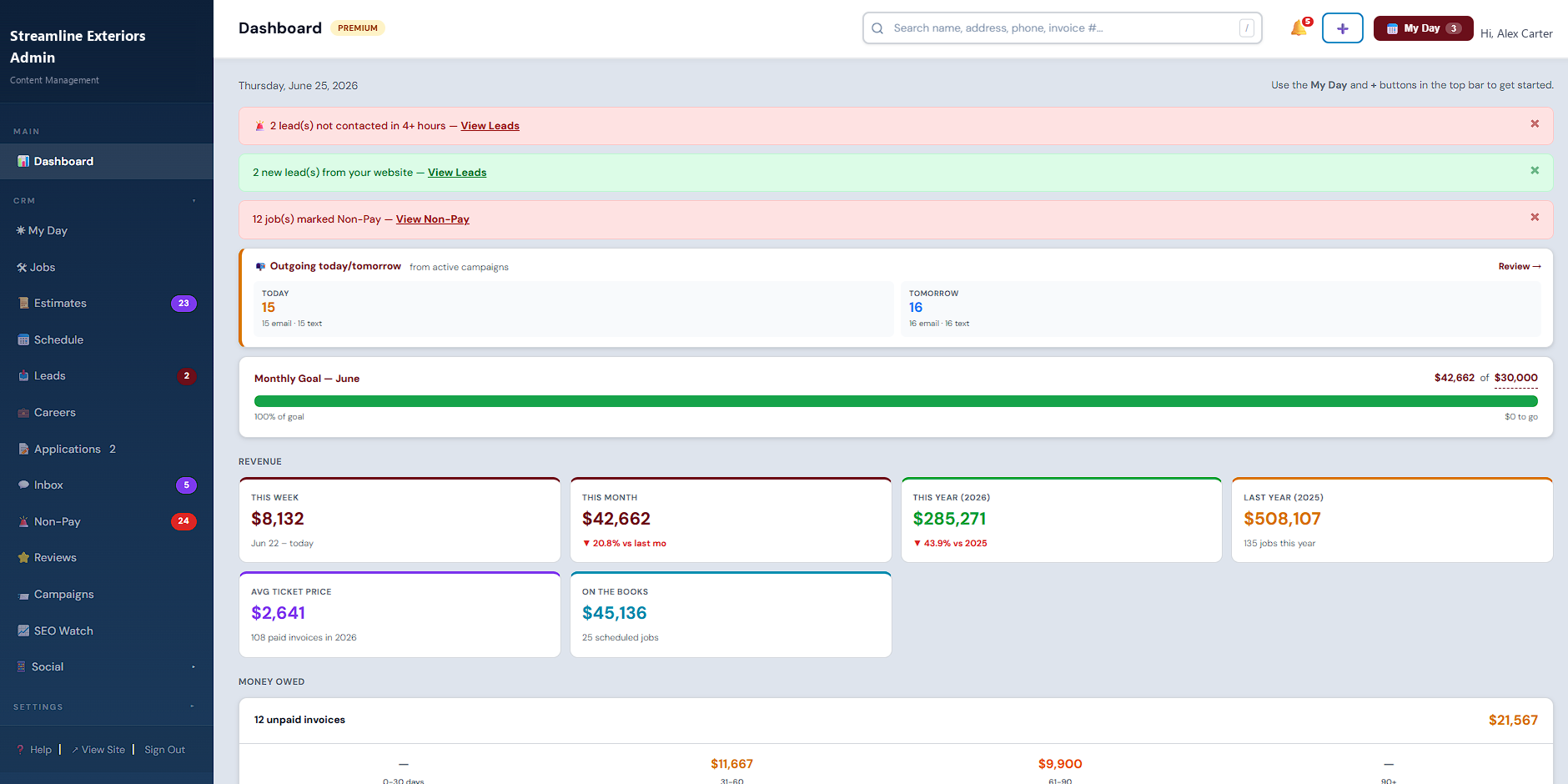
Task: Edit the $30,000 monthly goal amount
Action: 1516,378
